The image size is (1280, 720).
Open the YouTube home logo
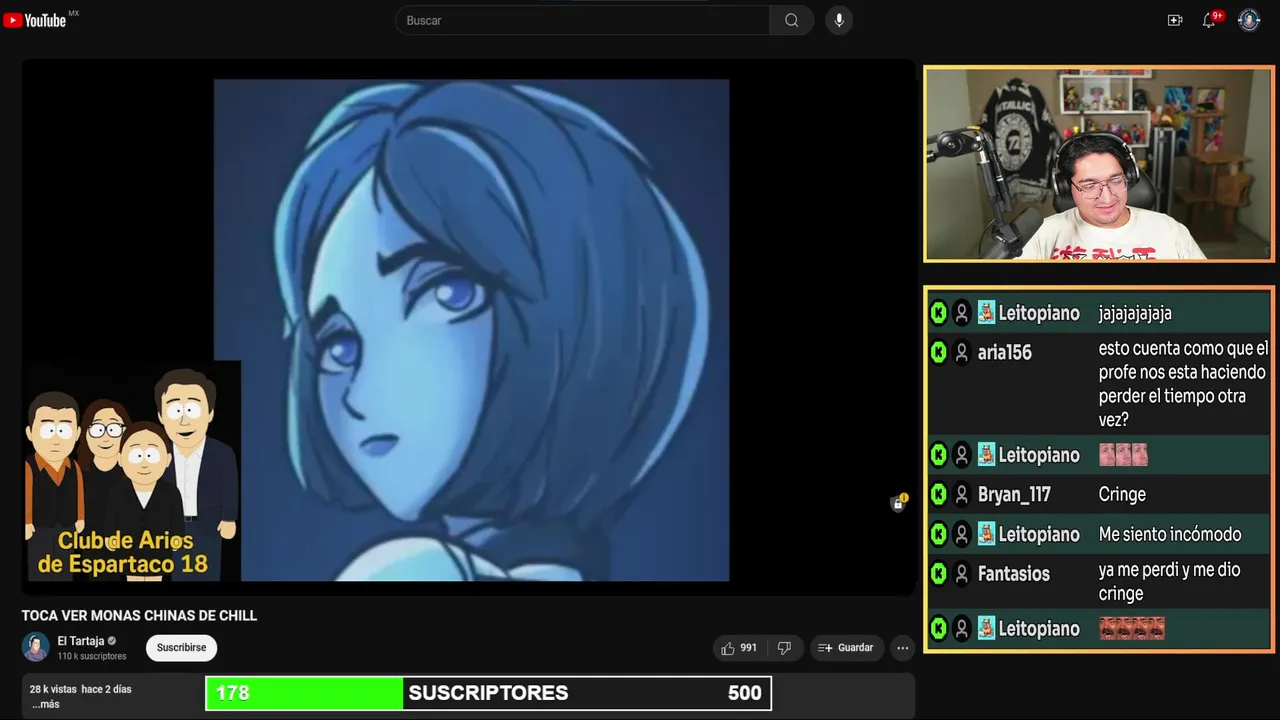pyautogui.click(x=35, y=20)
